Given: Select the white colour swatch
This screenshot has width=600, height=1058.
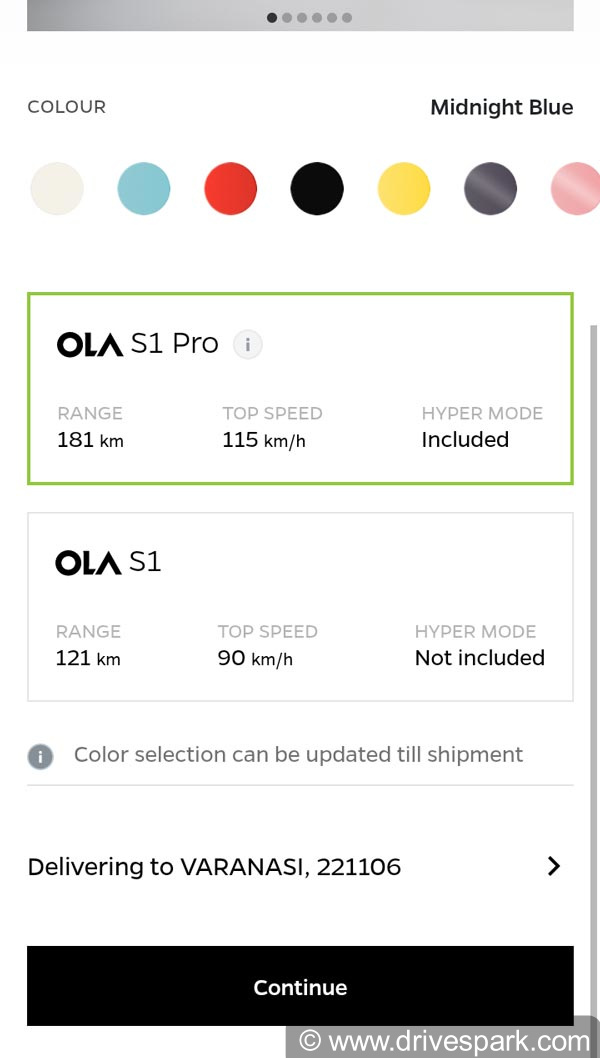Looking at the screenshot, I should tap(57, 188).
